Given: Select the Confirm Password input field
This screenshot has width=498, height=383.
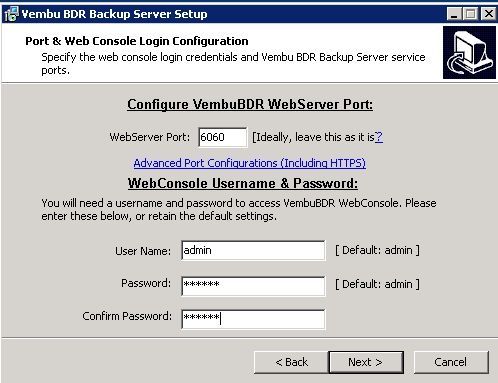Looking at the screenshot, I should pos(253,319).
